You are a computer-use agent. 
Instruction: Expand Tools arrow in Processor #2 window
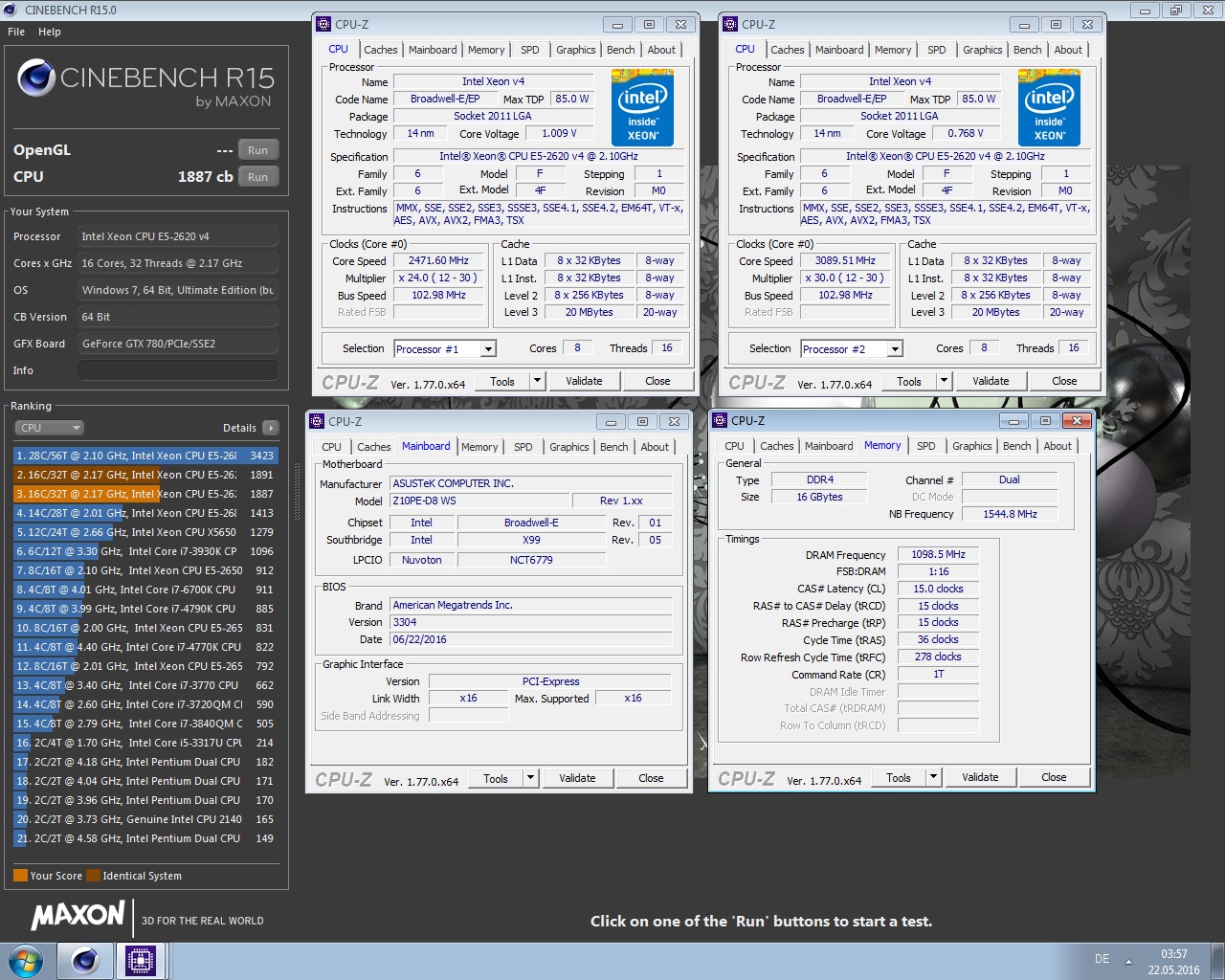[x=944, y=381]
